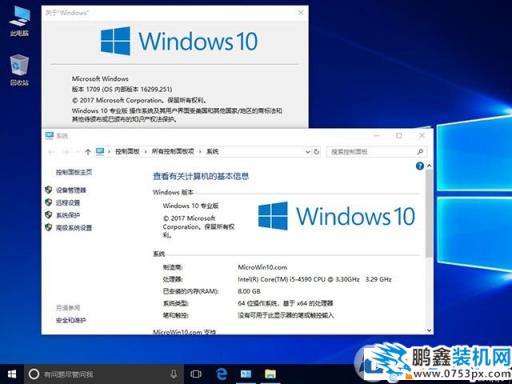
Task: Click the Cortana circle icon
Action: click(x=34, y=374)
